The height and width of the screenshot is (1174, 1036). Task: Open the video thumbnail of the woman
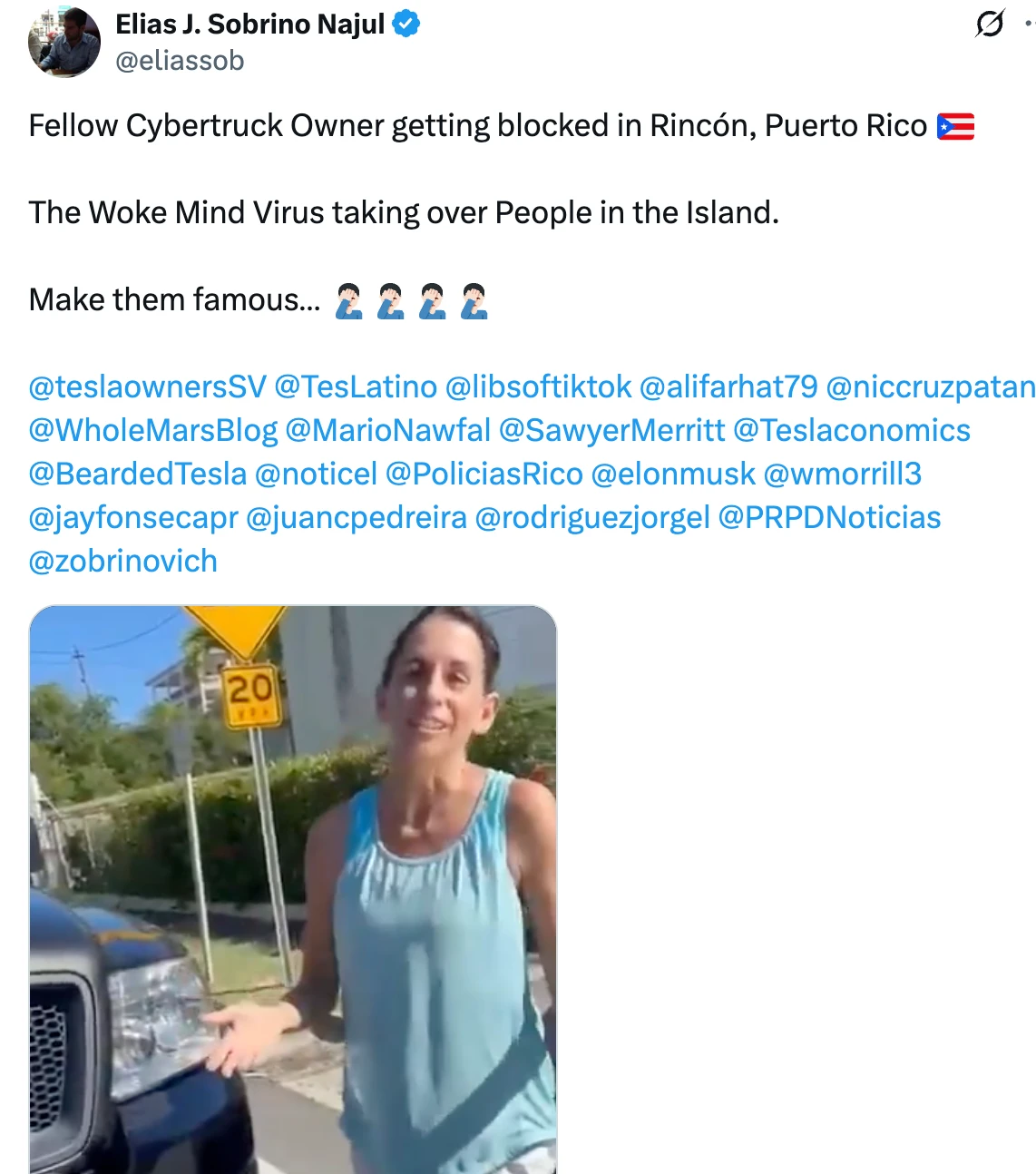[293, 889]
